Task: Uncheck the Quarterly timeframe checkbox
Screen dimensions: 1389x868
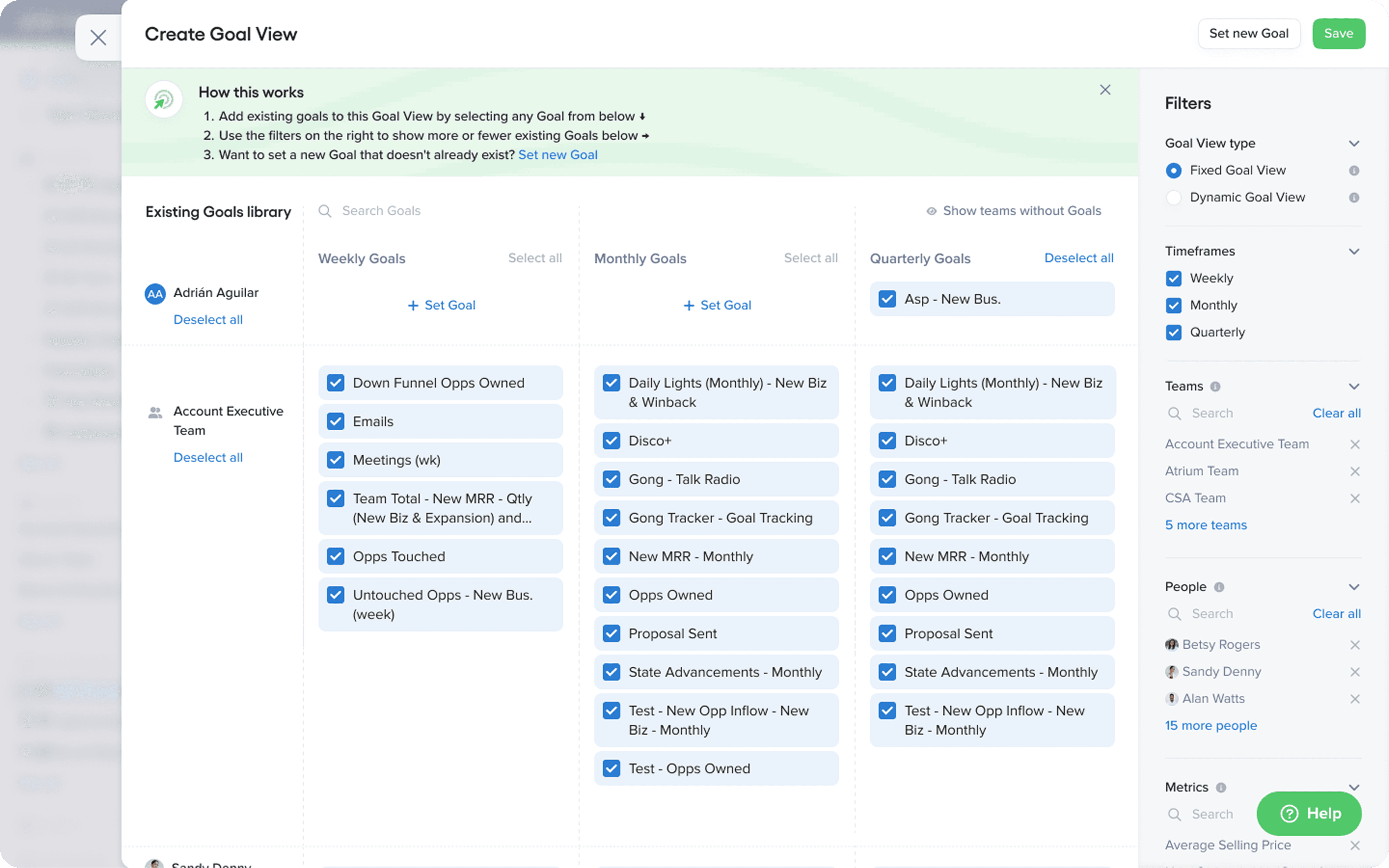Action: 1173,332
